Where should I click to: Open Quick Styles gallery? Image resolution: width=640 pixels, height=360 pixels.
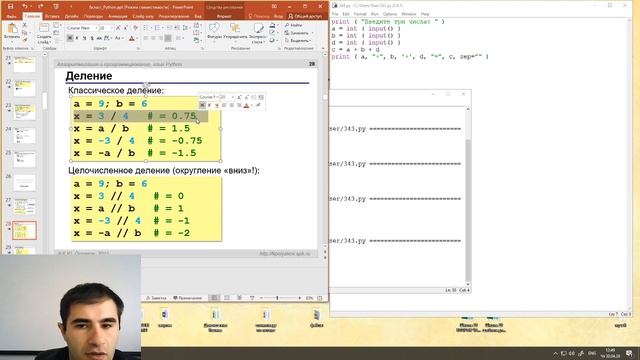tap(258, 33)
